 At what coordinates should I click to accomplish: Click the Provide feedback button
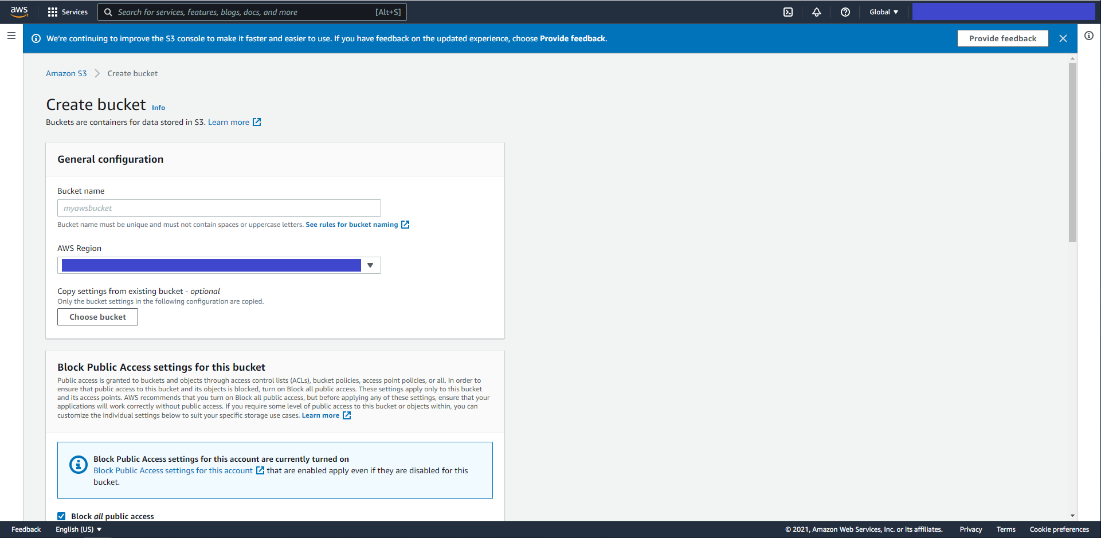pos(1003,39)
